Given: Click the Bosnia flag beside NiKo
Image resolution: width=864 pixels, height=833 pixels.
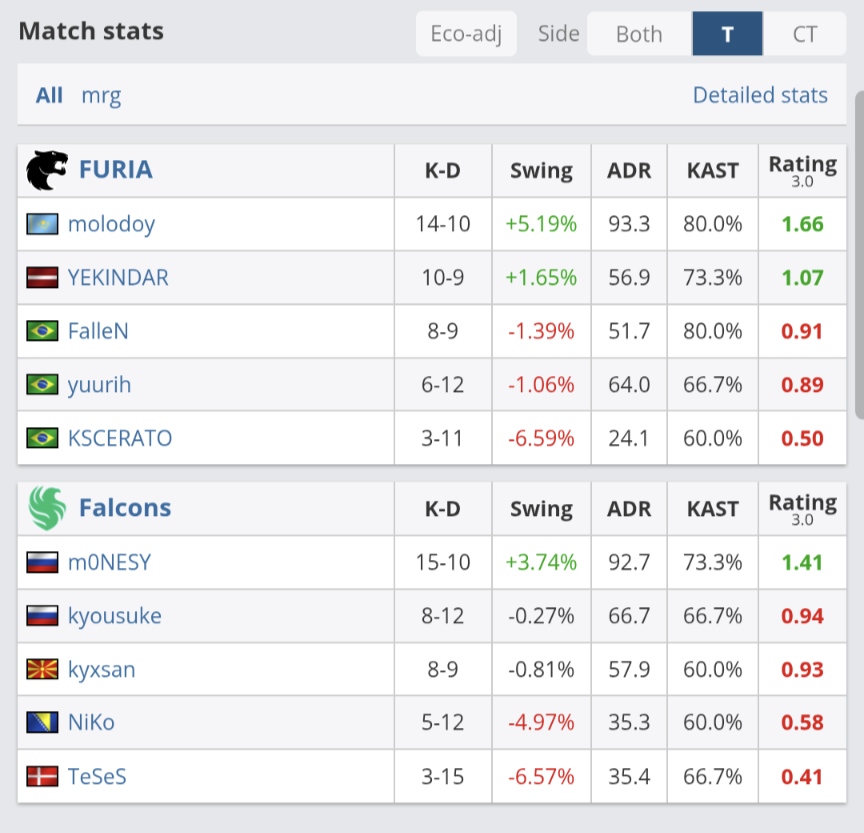Looking at the screenshot, I should point(42,722).
